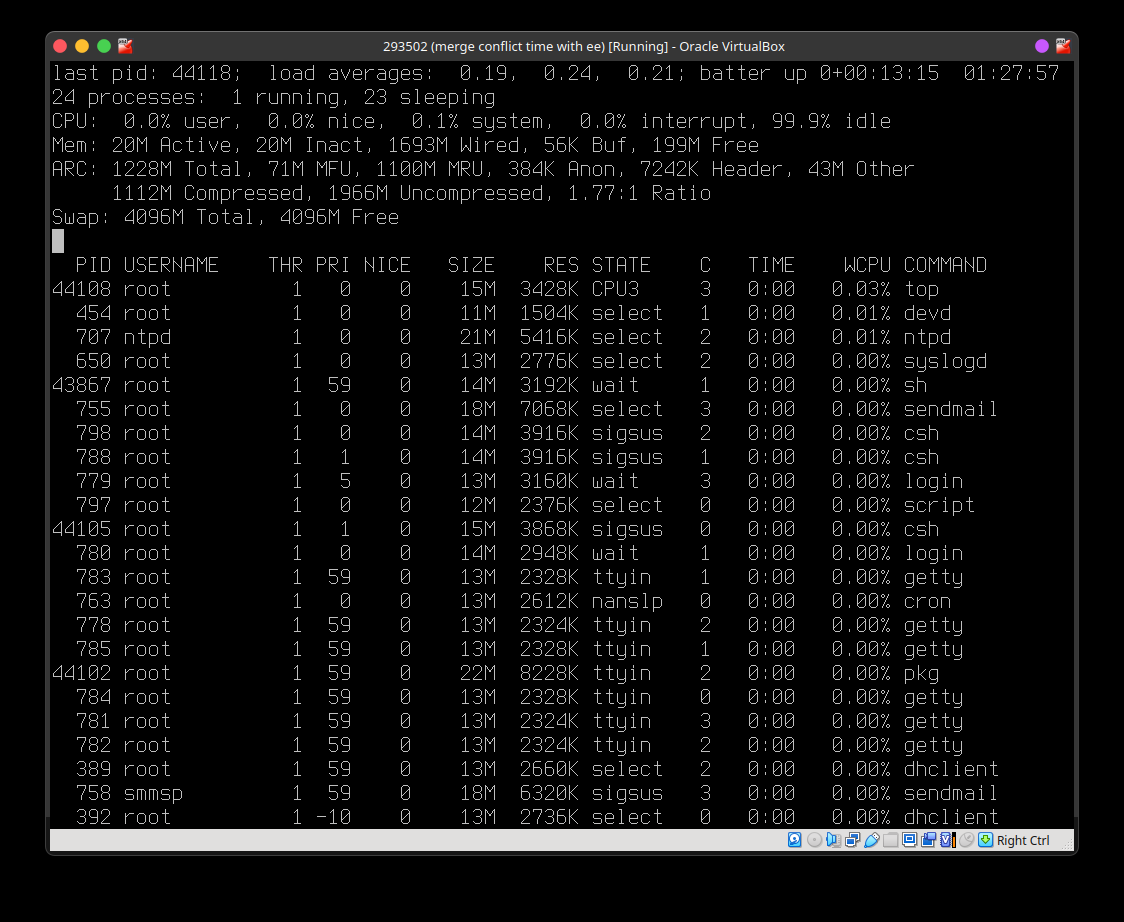The height and width of the screenshot is (922, 1124).
Task: Click the virtual display monitor icon
Action: pyautogui.click(x=909, y=840)
